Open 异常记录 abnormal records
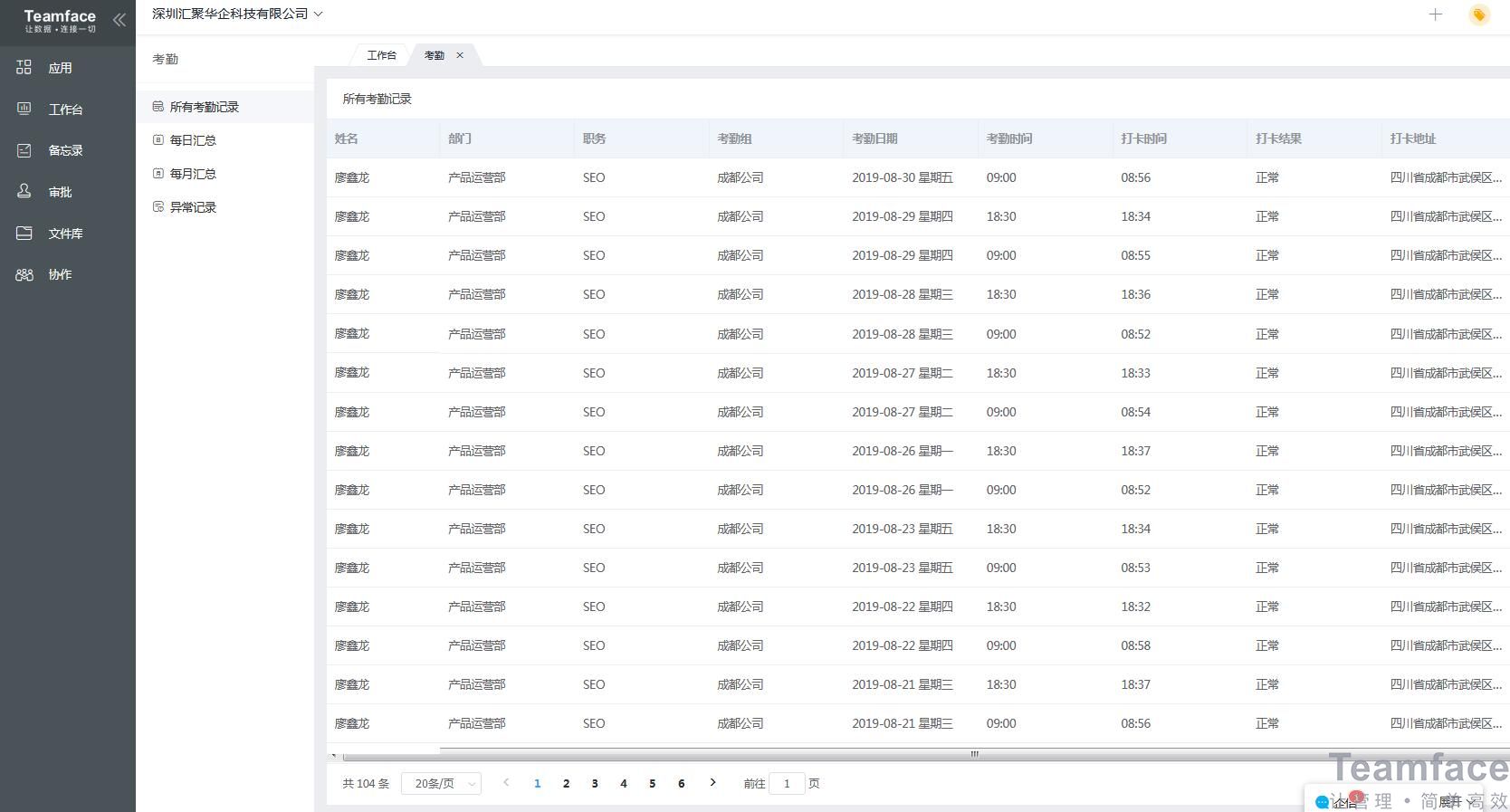This screenshot has height=812, width=1510. pos(193,207)
